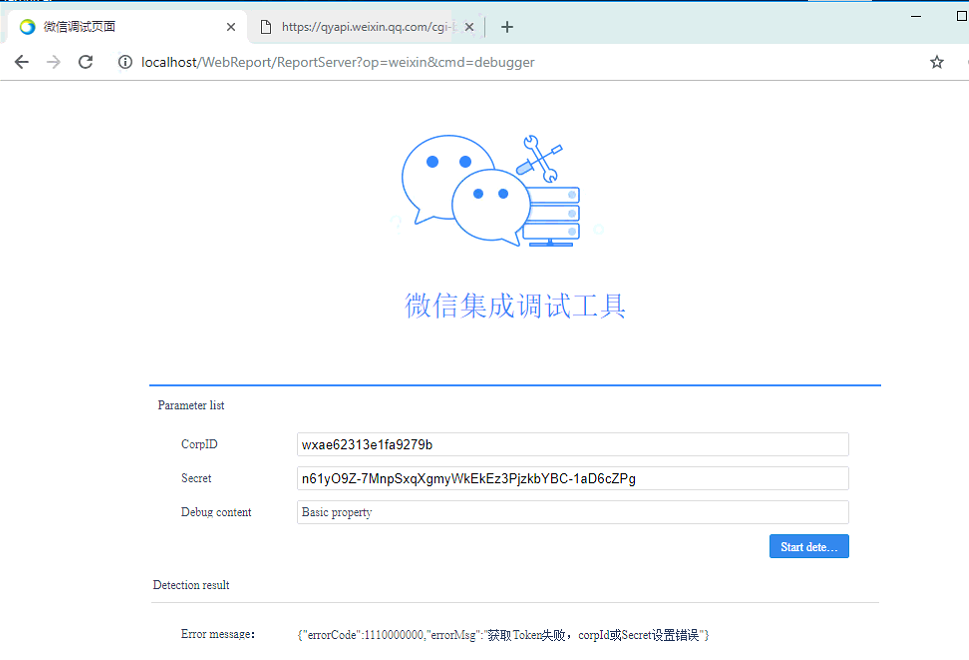This screenshot has height=660, width=969.
Task: Open the Debug content dropdown
Action: point(572,512)
